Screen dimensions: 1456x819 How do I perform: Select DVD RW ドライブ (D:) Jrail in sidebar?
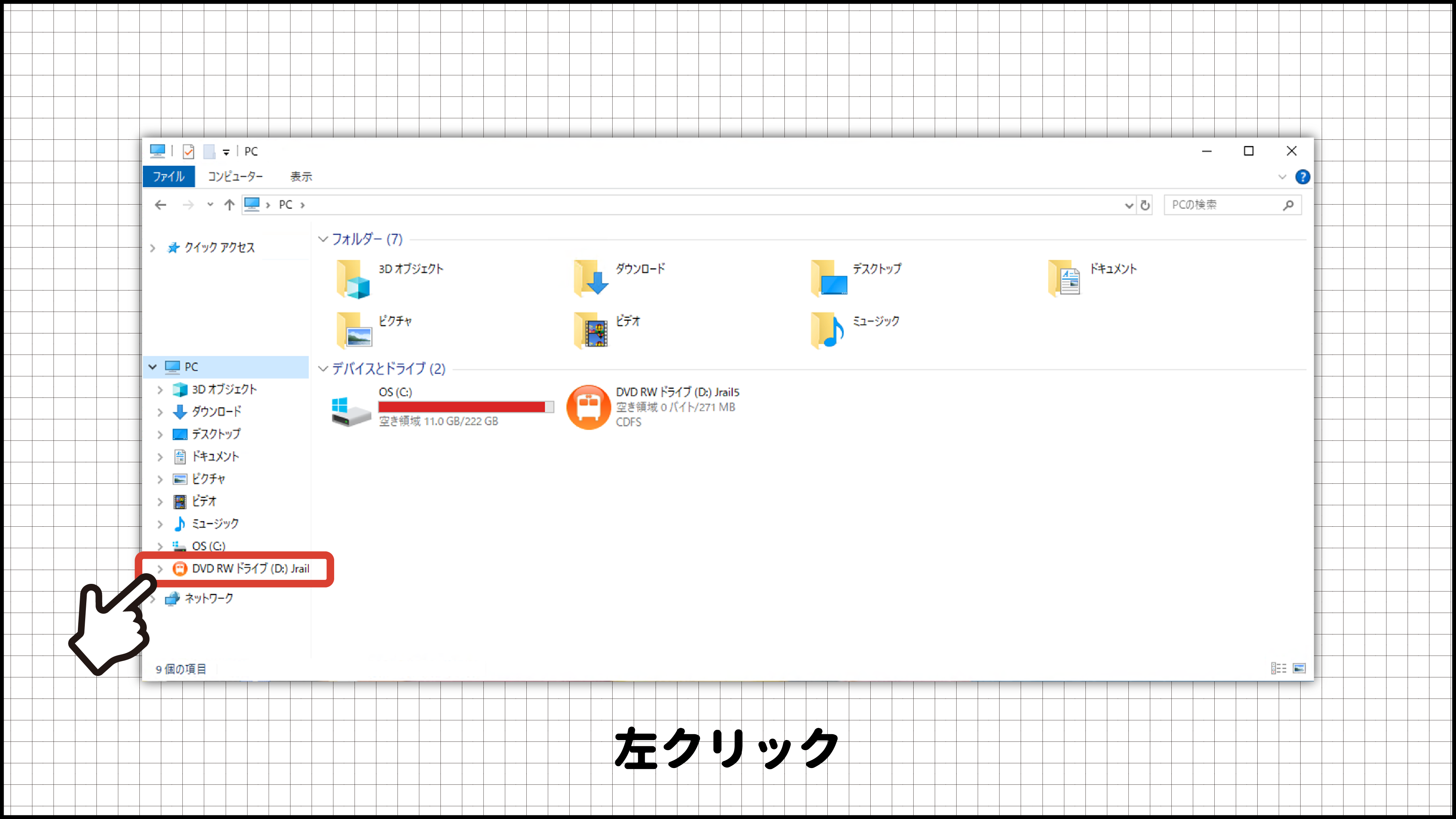pyautogui.click(x=250, y=569)
